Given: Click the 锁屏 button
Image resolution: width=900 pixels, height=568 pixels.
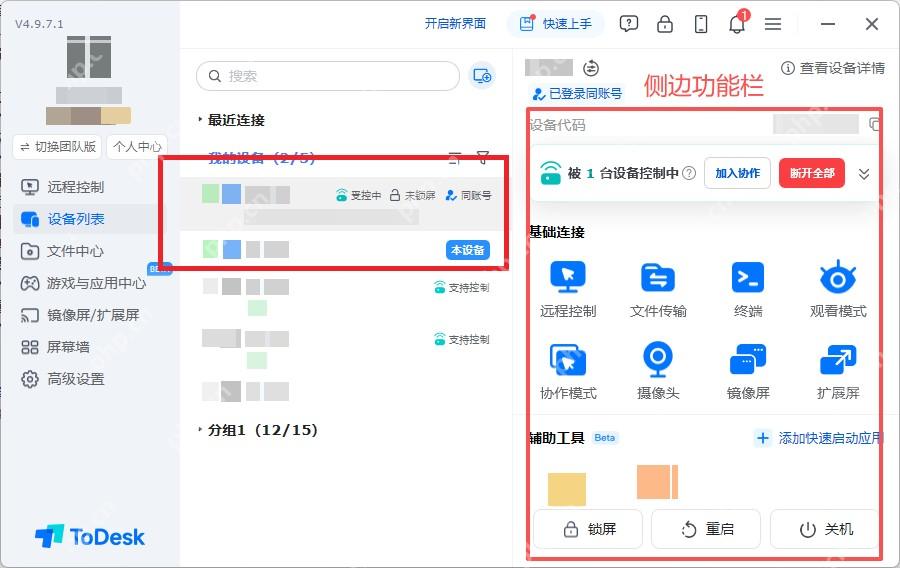Looking at the screenshot, I should point(588,529).
